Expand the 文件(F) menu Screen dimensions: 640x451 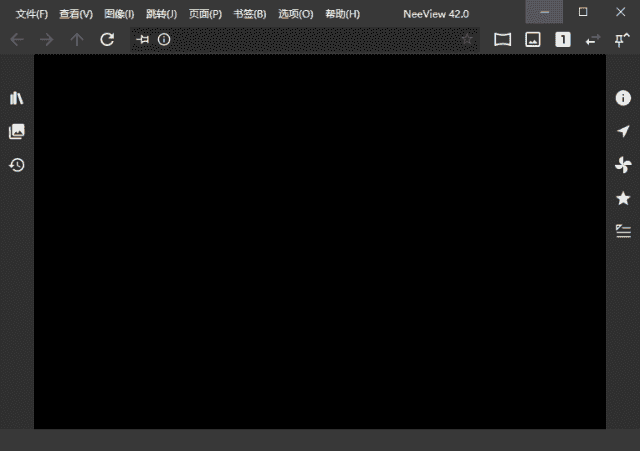click(32, 14)
